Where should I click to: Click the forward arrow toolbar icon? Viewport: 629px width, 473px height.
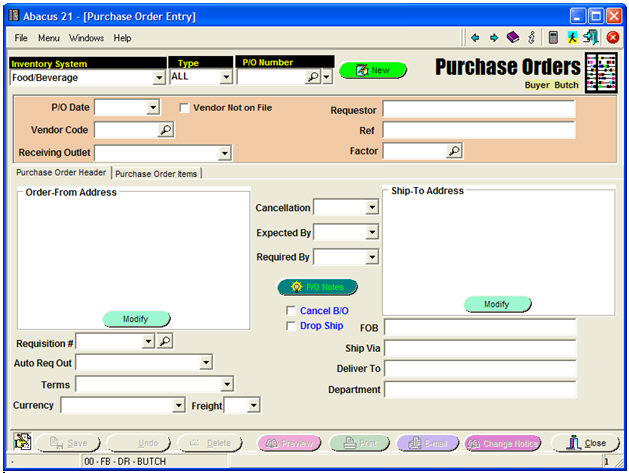pyautogui.click(x=493, y=38)
